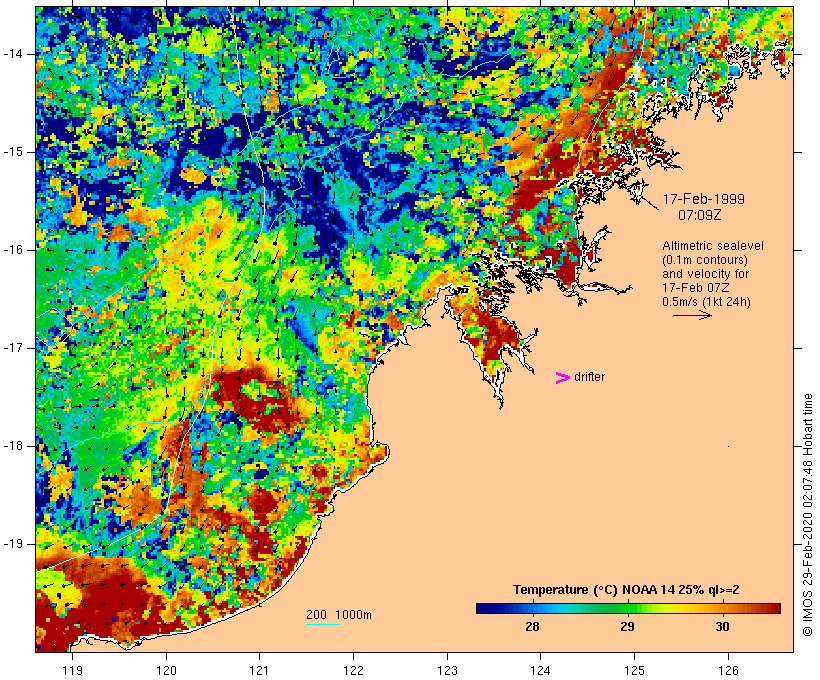Image resolution: width=820 pixels, height=680 pixels.
Task: Click the colorbar tick label '28'
Action: coord(532,626)
